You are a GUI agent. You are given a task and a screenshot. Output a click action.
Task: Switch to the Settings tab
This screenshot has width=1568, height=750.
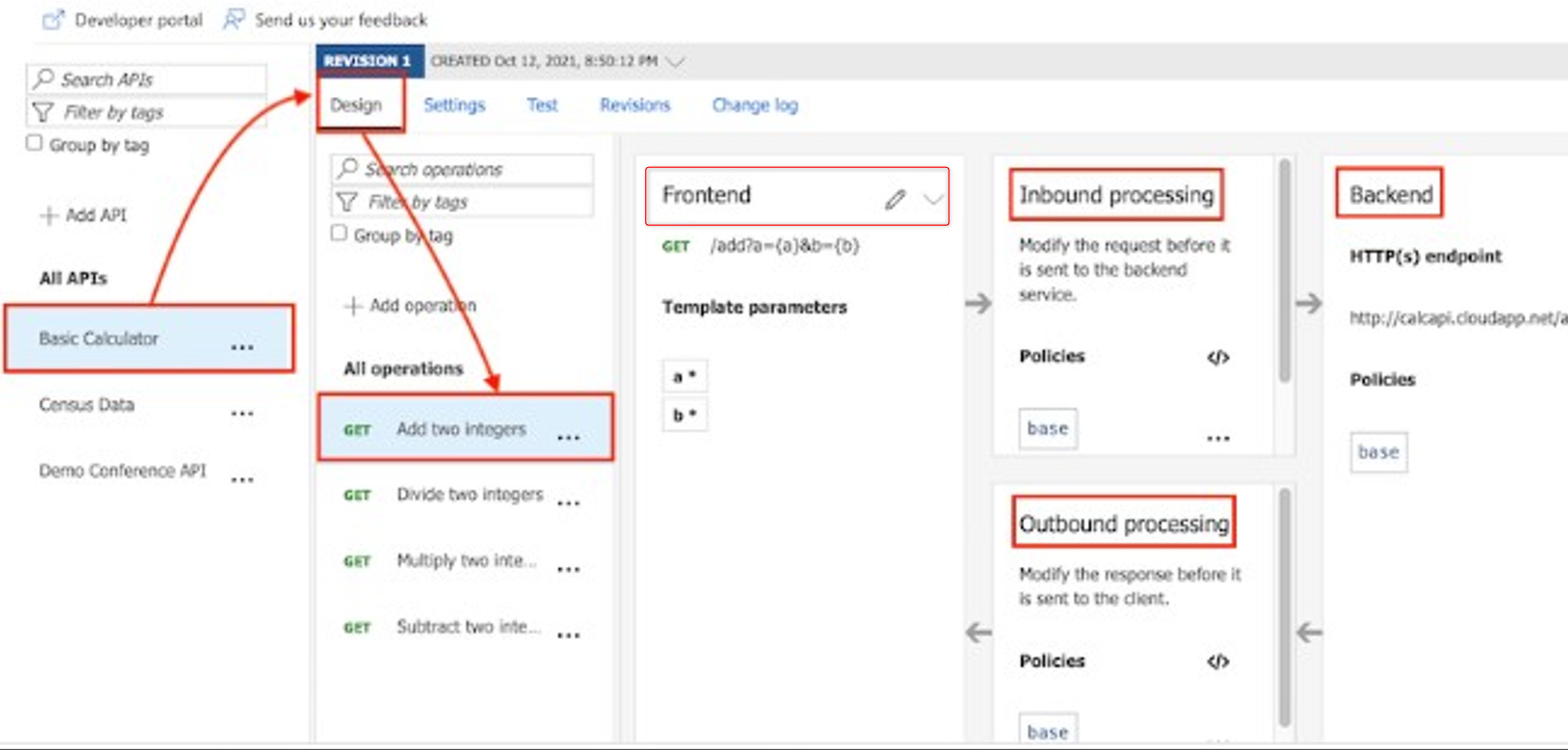(x=454, y=105)
